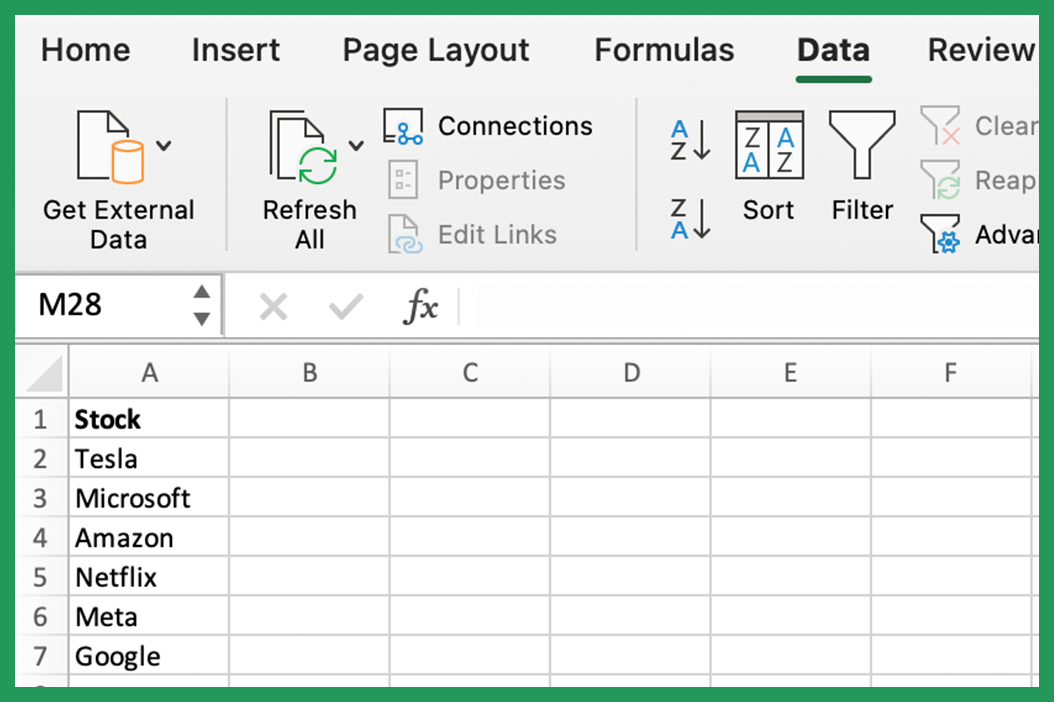Select row 3 header

40,498
